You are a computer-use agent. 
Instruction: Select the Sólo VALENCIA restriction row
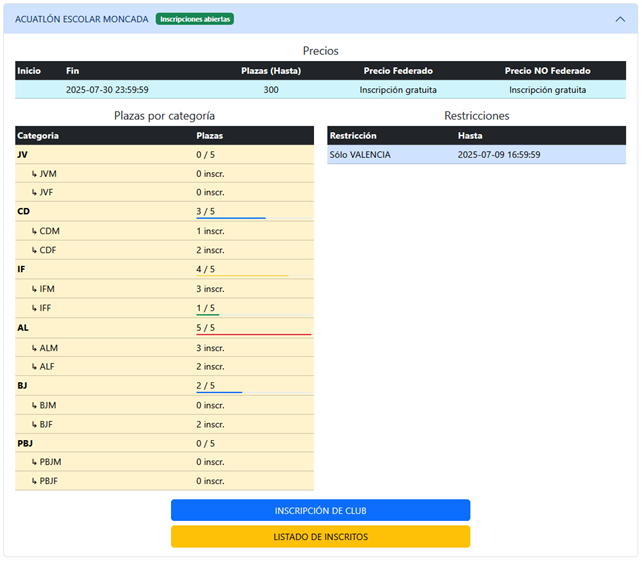[x=476, y=155]
